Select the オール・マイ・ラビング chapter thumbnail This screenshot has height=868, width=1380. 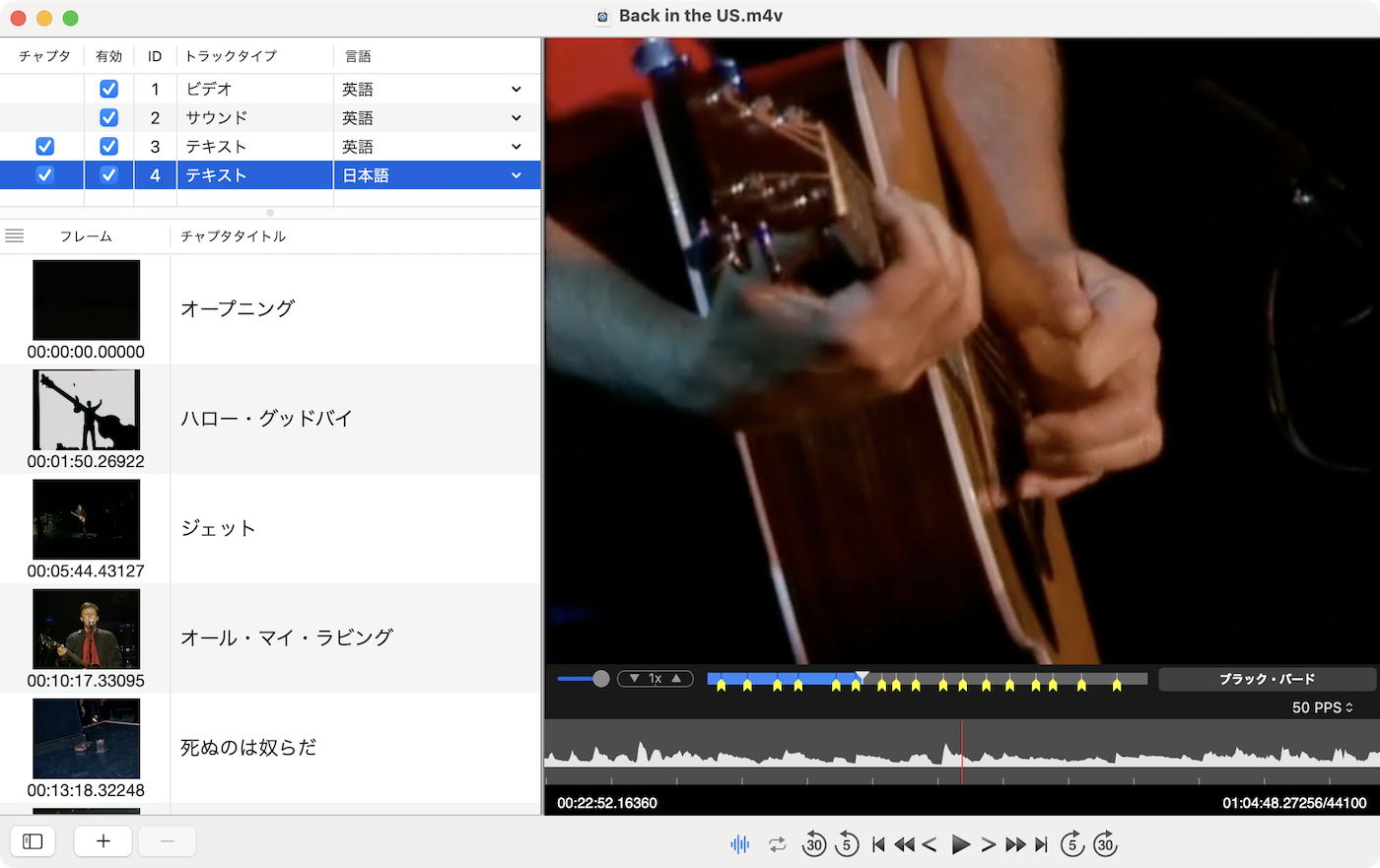coord(86,629)
